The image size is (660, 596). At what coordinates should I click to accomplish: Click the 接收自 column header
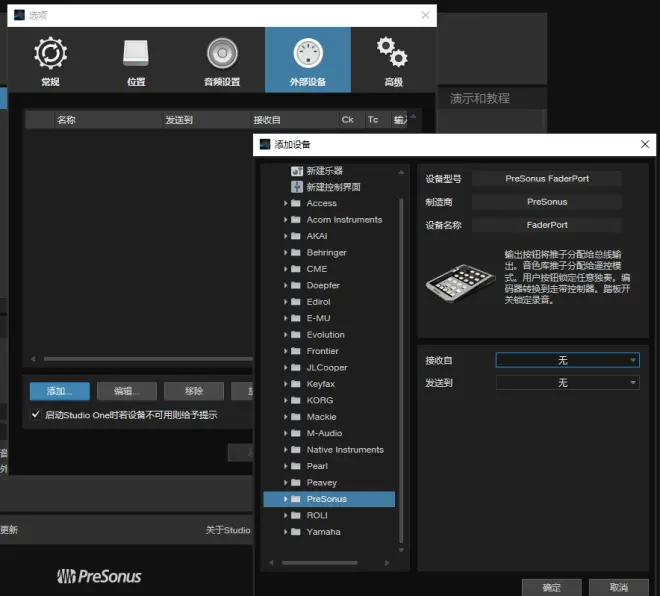tap(295, 120)
